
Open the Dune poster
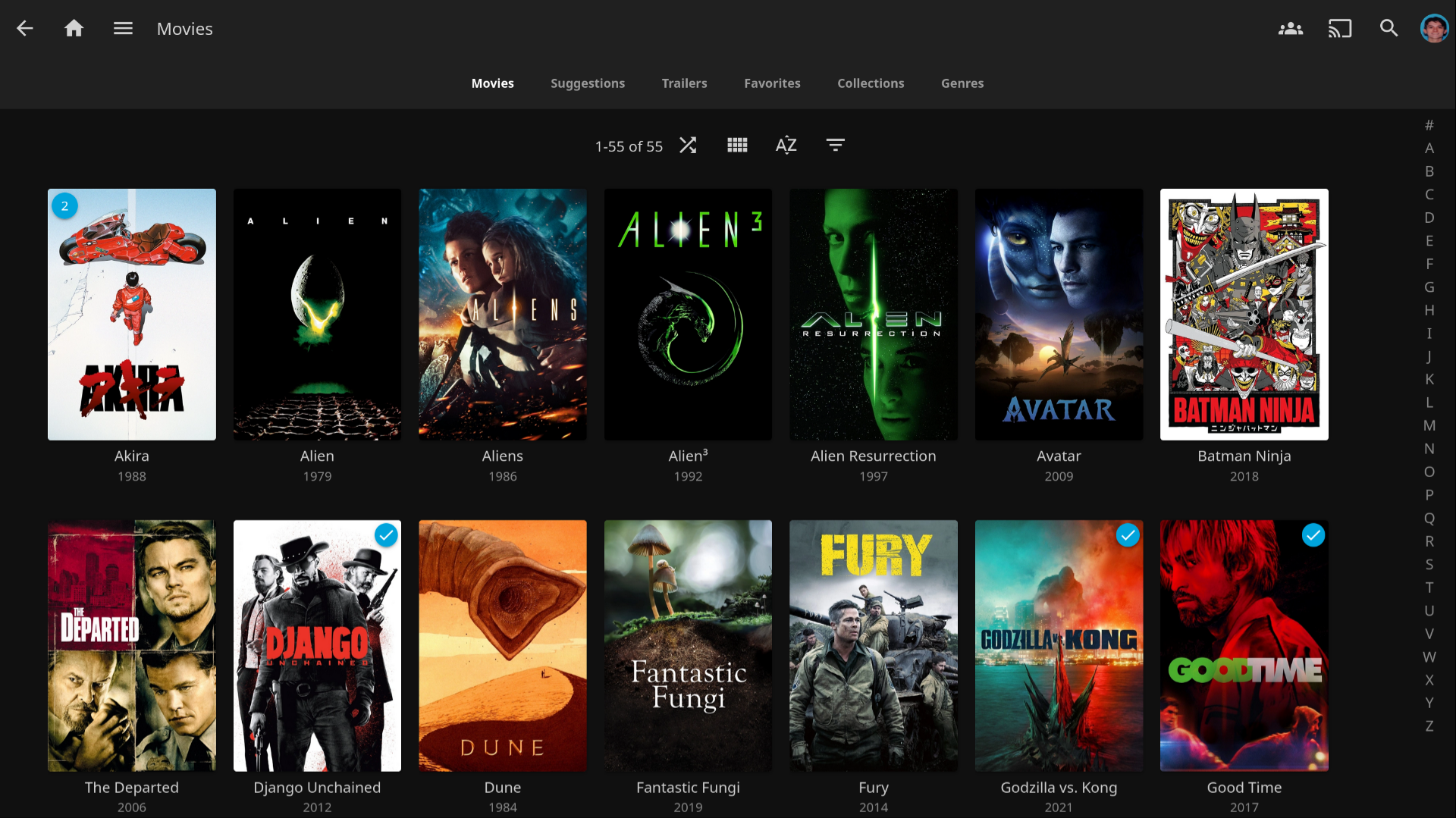(x=503, y=646)
